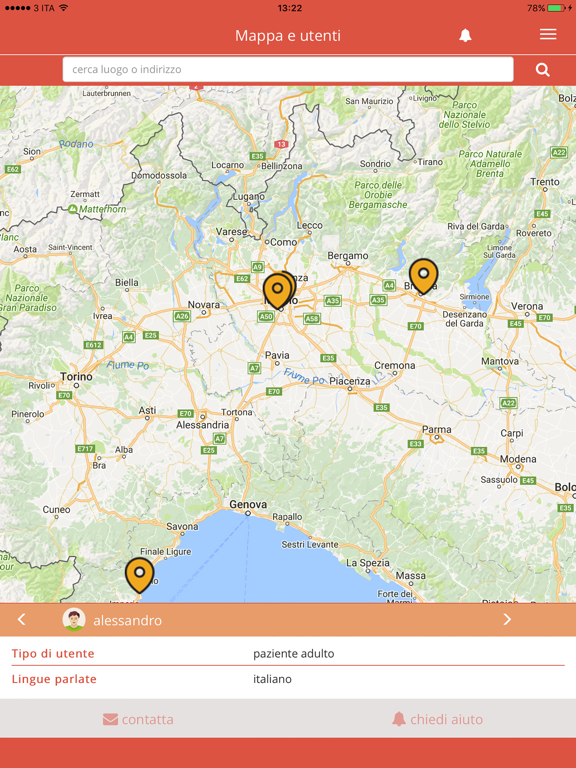This screenshot has height=768, width=576.
Task: Click 'Tipo di utente' label
Action: 53,653
